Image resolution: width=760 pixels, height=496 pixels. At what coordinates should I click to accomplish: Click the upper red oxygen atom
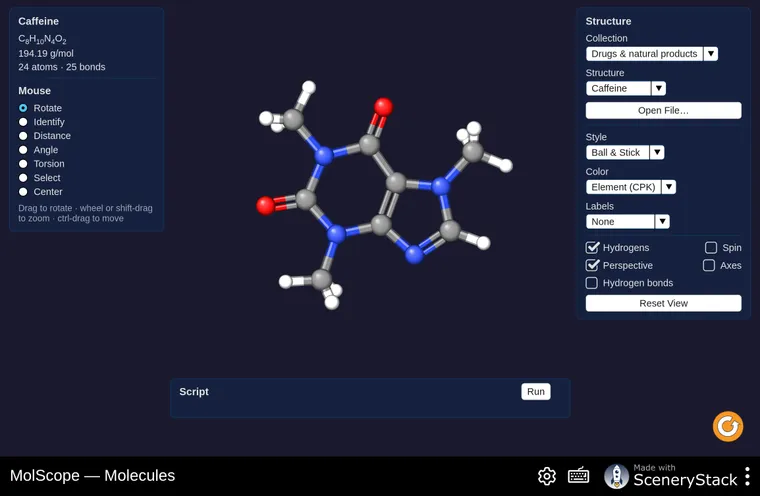(x=383, y=107)
